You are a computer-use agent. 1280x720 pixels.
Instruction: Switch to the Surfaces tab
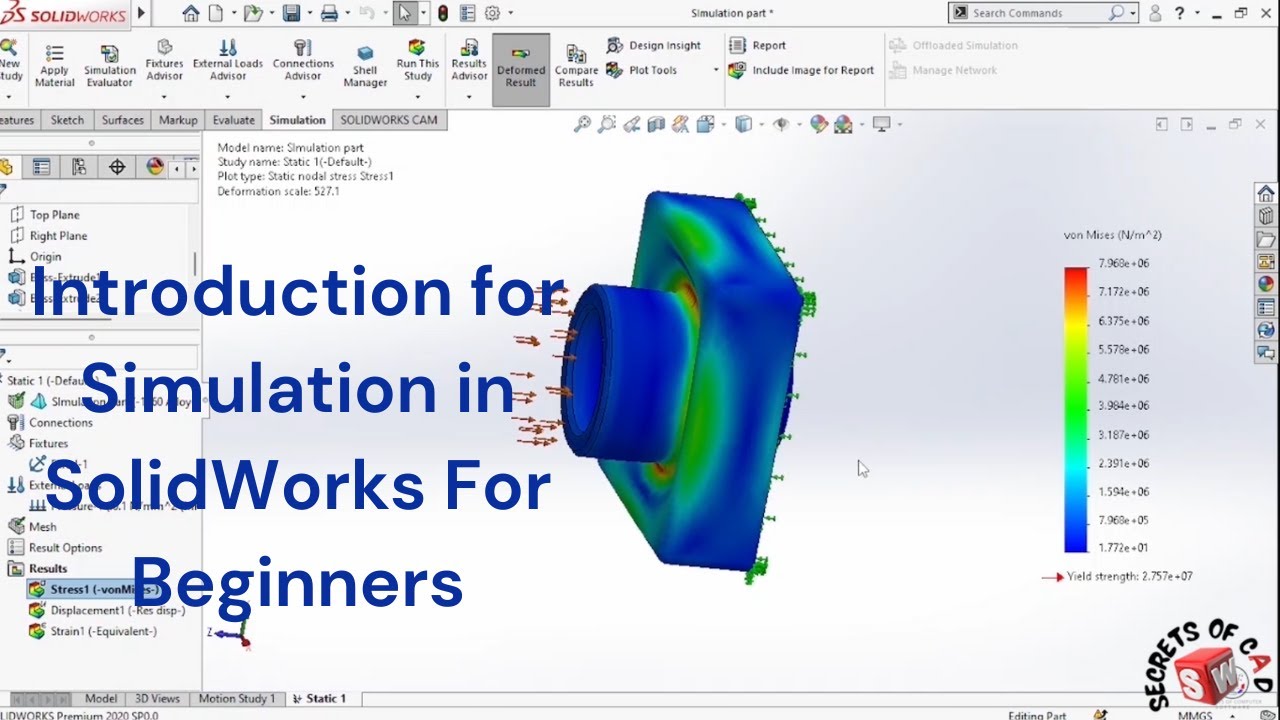pyautogui.click(x=123, y=120)
